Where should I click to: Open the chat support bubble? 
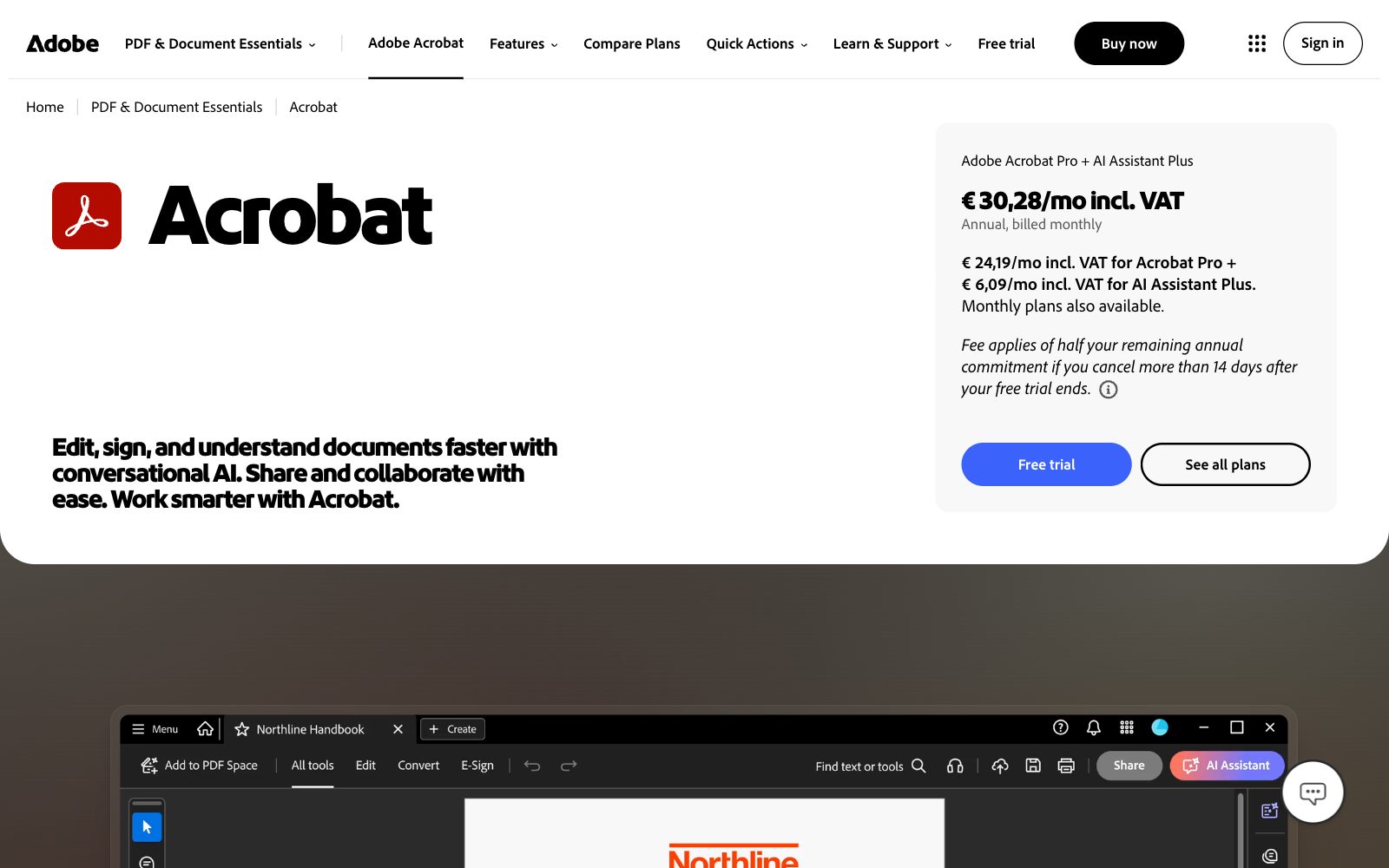coord(1313,792)
